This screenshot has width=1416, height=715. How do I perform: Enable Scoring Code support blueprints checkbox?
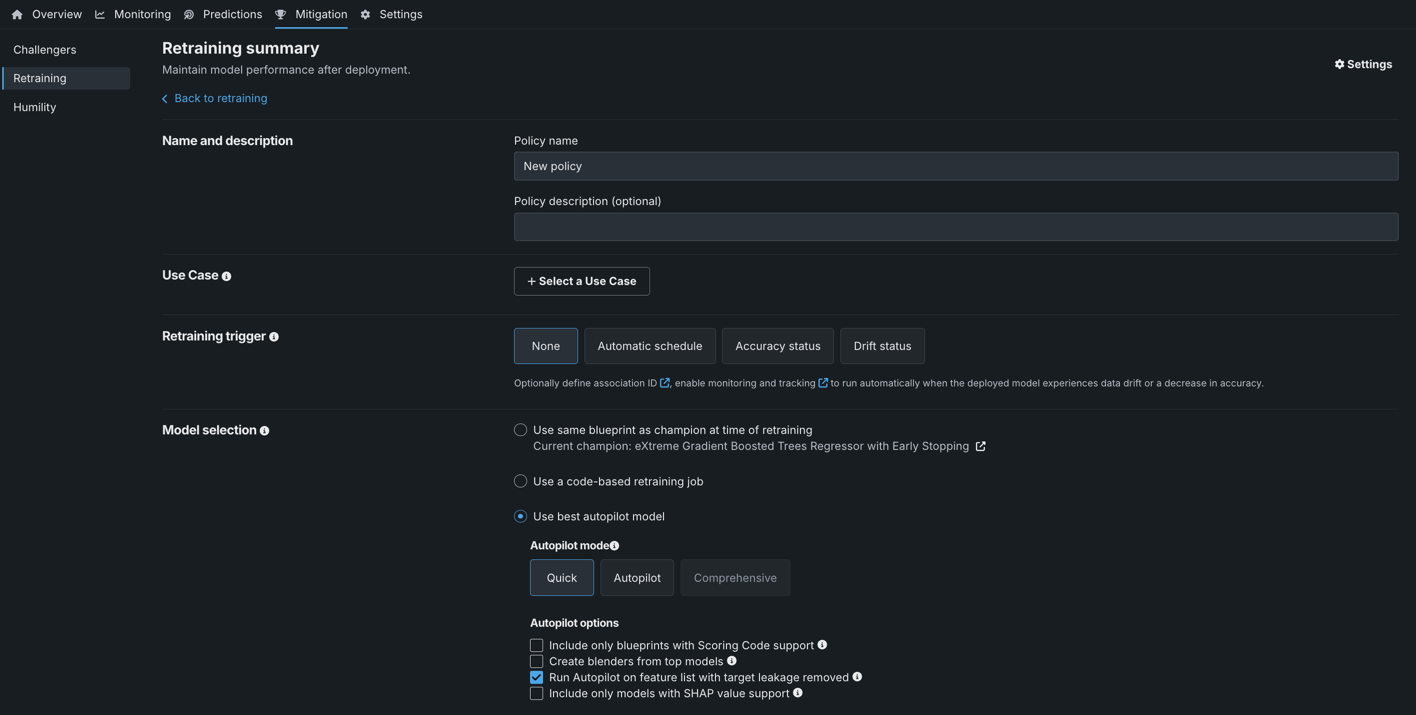point(537,646)
